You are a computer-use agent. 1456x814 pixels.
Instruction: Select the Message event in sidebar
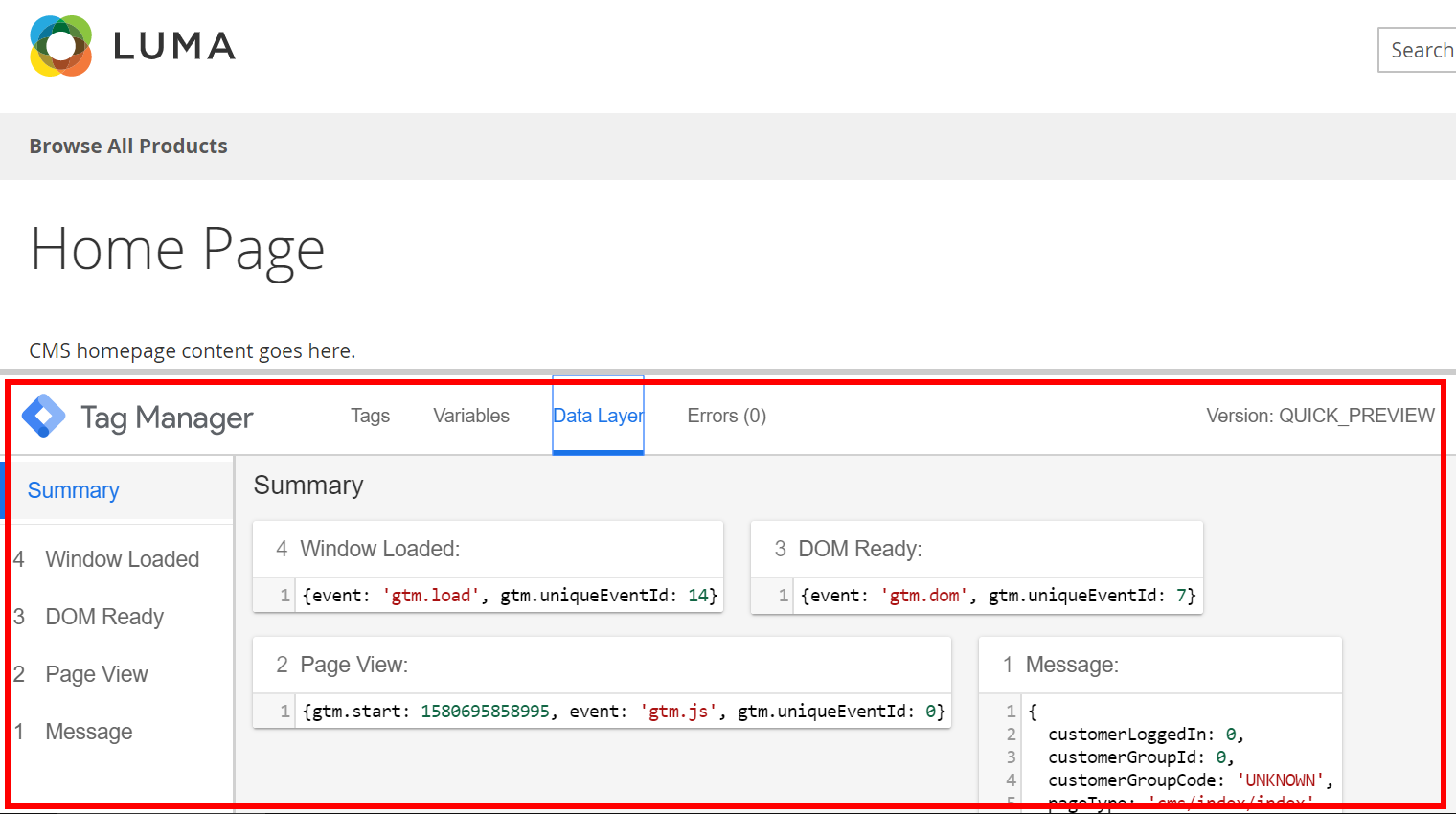[89, 732]
